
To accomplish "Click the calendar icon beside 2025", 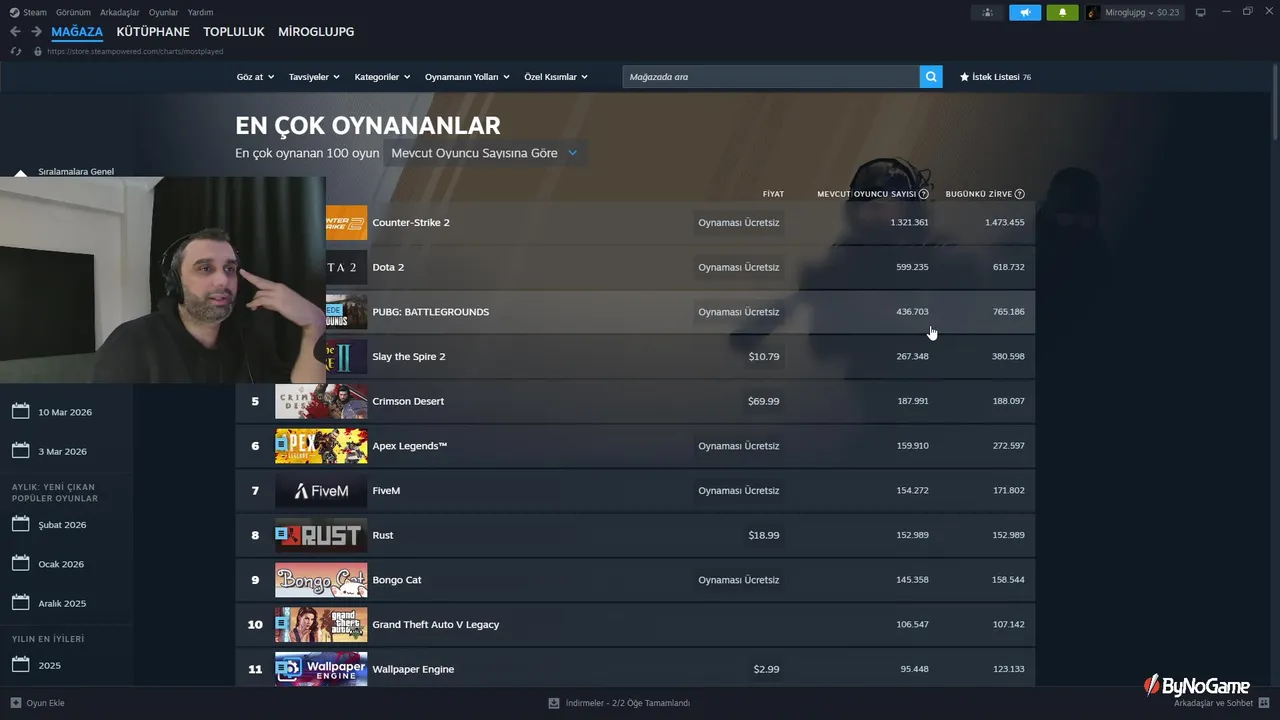I will click(x=20, y=665).
